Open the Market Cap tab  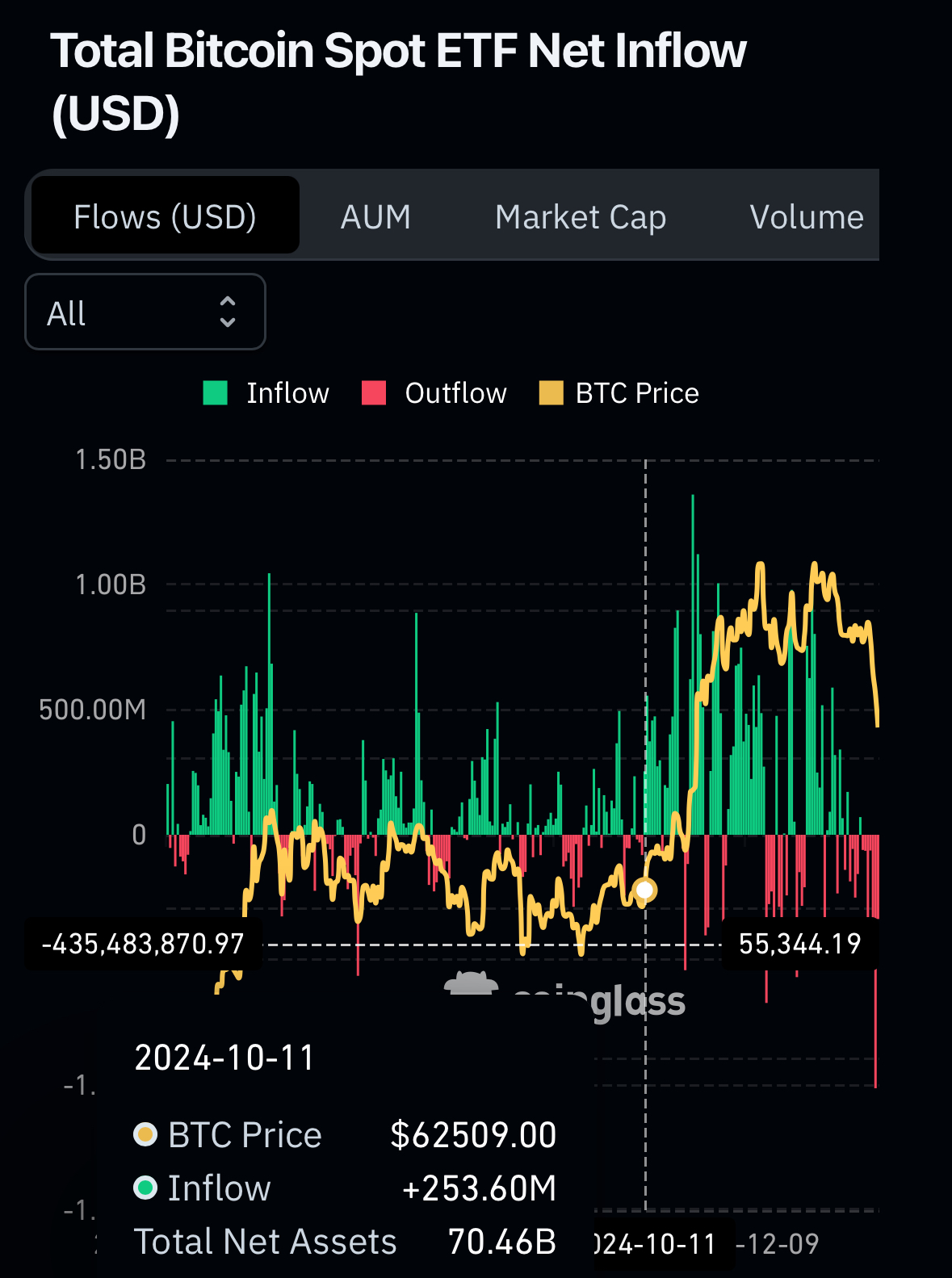pos(581,217)
